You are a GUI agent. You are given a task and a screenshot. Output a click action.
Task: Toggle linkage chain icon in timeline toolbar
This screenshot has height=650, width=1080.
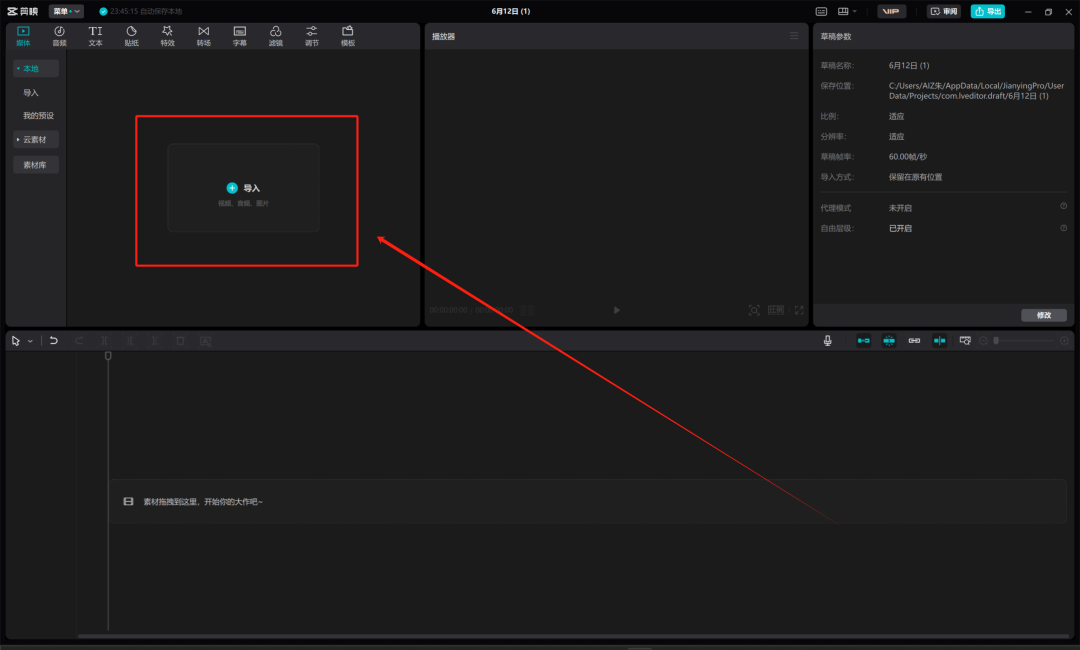(x=914, y=341)
